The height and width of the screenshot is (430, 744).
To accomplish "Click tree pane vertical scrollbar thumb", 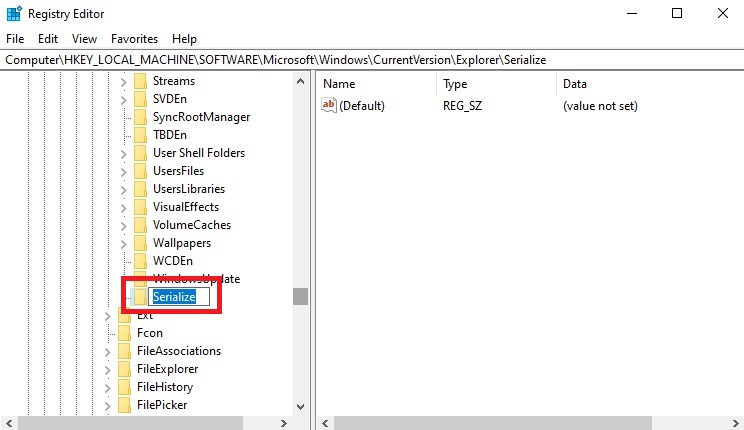I will click(x=300, y=297).
